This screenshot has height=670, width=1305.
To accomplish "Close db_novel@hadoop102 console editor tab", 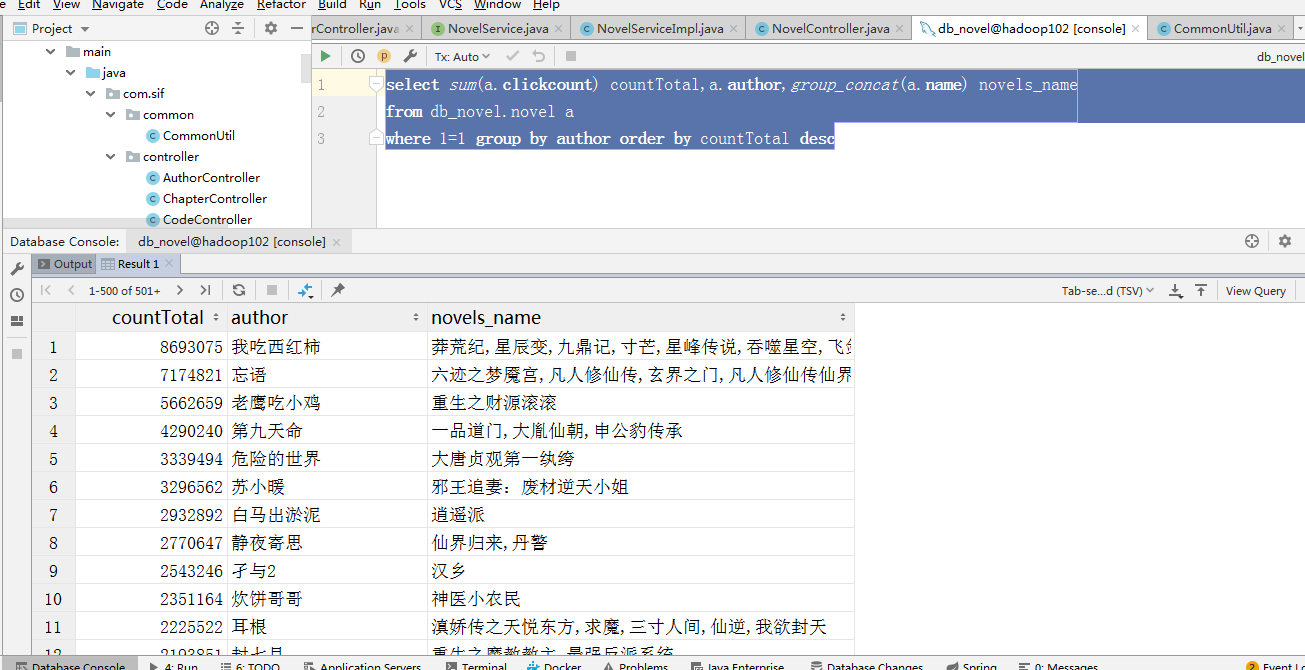I will pyautogui.click(x=1137, y=29).
